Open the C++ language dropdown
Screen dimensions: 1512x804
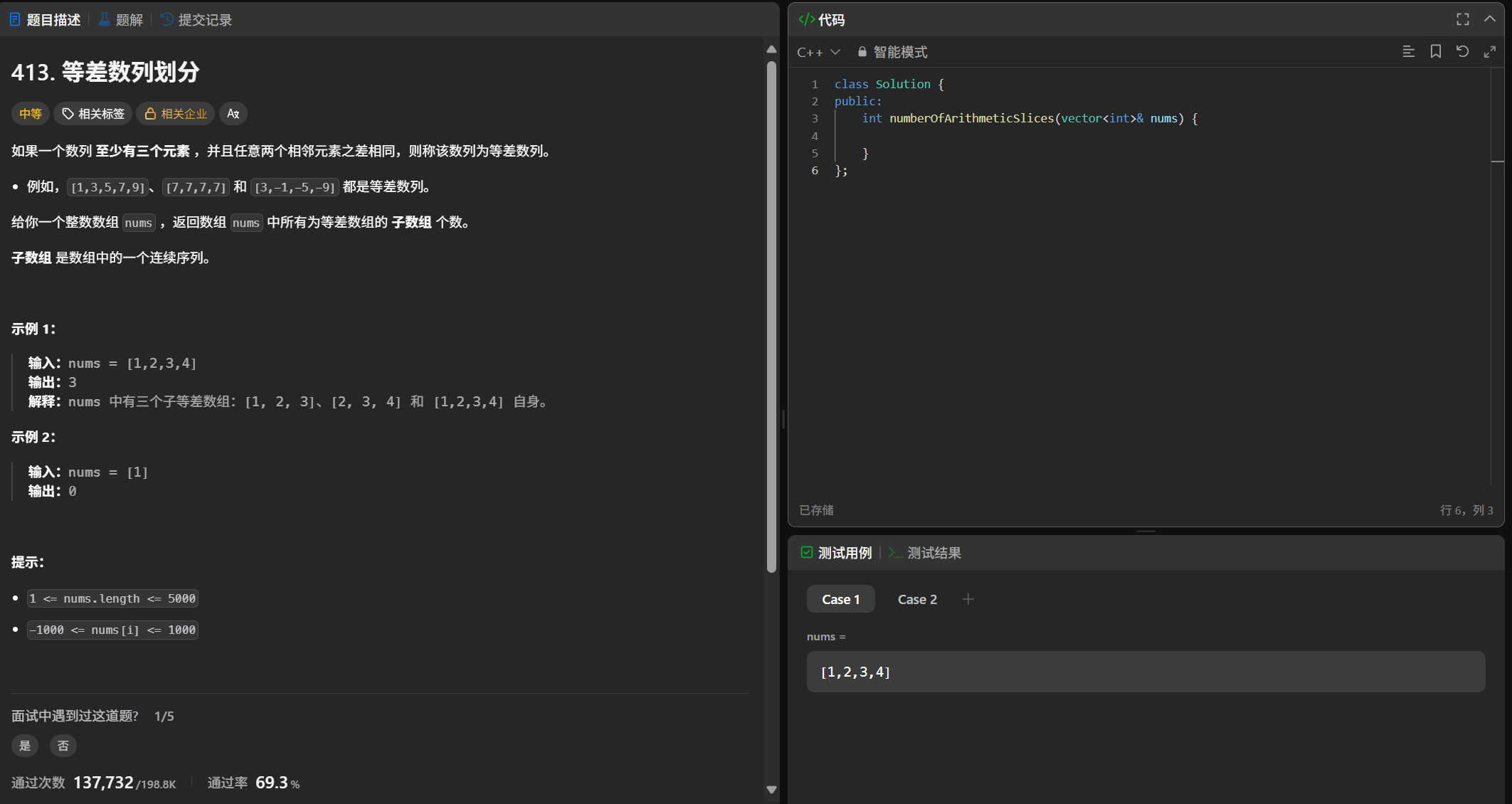point(818,52)
